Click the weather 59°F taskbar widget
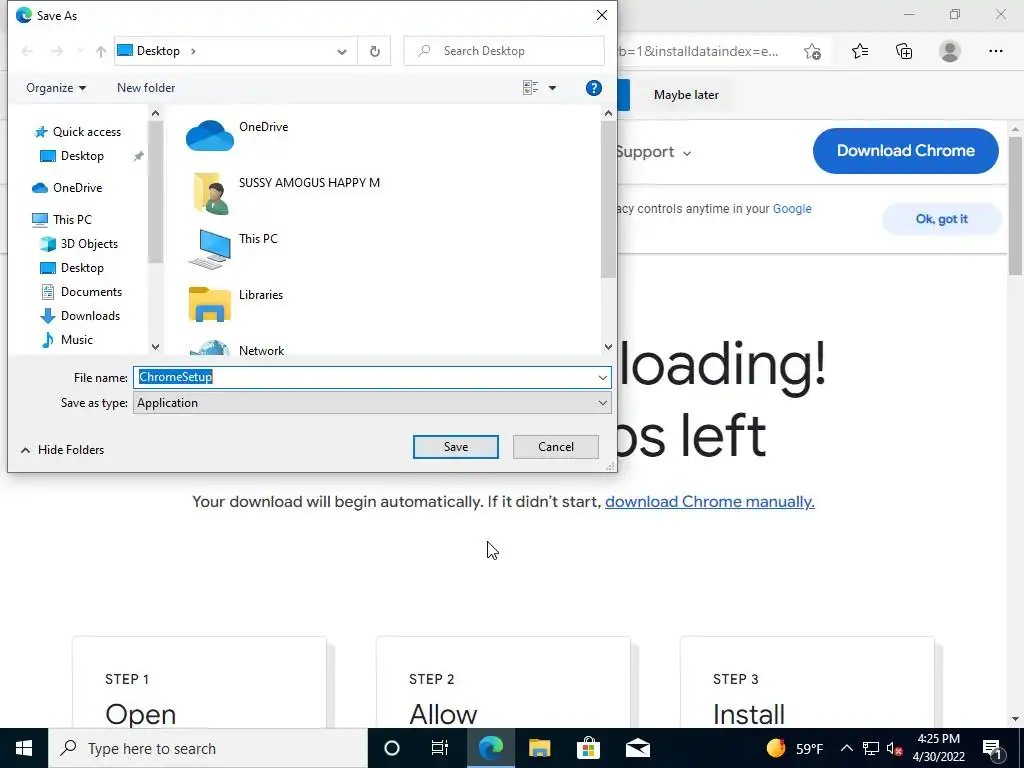1024x768 pixels. (795, 748)
